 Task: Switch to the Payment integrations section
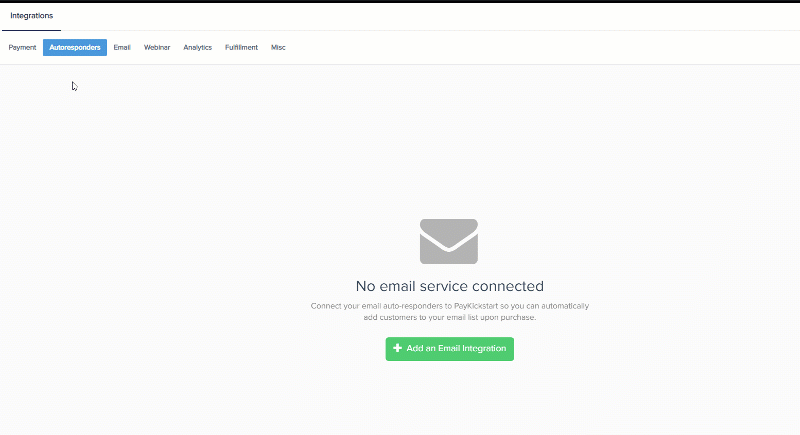pos(22,47)
